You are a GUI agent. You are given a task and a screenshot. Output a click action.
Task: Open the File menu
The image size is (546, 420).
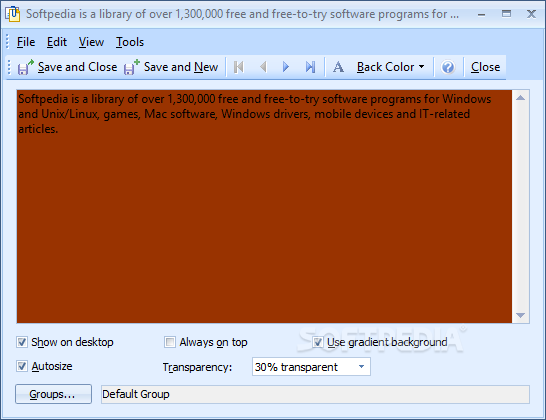tap(26, 42)
